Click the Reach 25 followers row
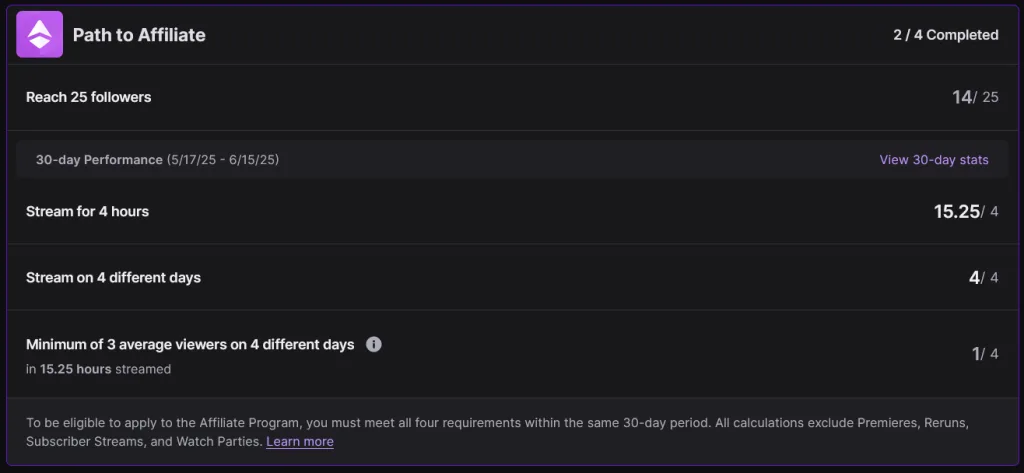Image resolution: width=1024 pixels, height=473 pixels. 512,97
